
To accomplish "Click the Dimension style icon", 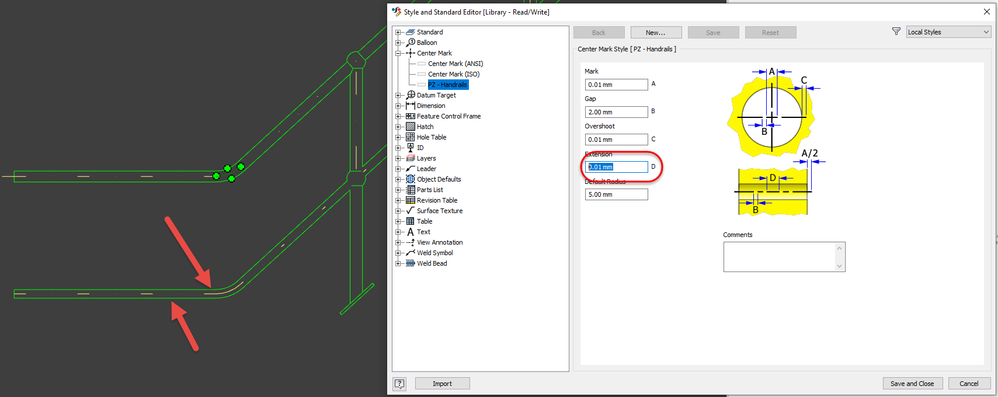I will tap(410, 106).
